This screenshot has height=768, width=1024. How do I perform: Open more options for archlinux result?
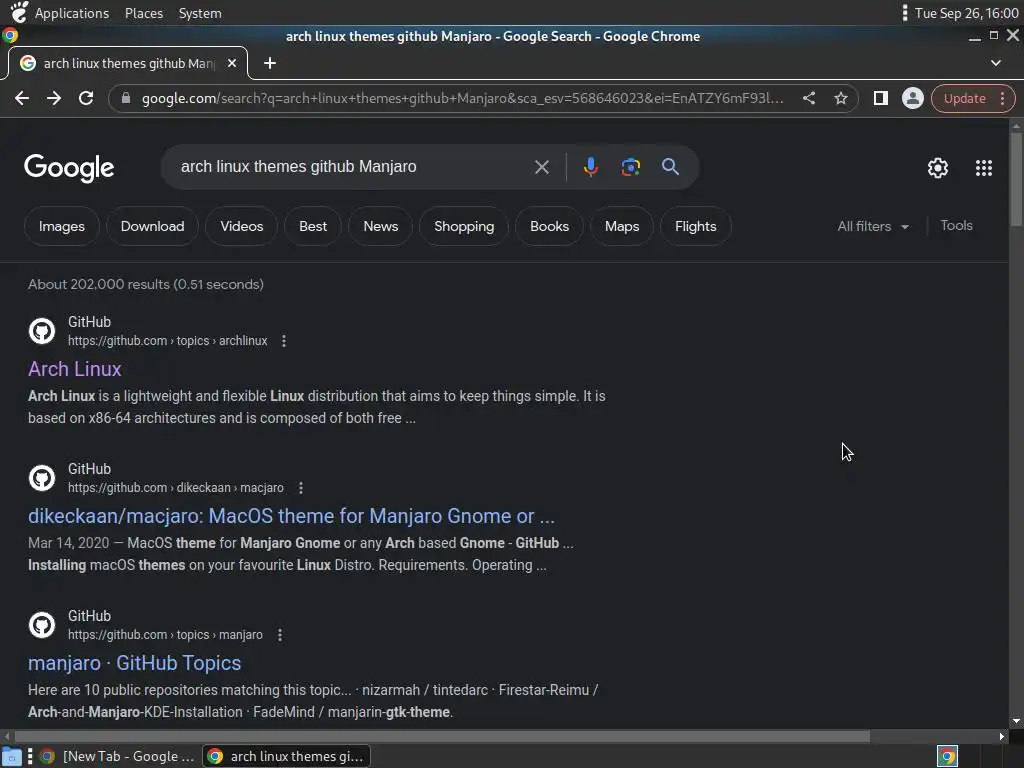(x=283, y=341)
